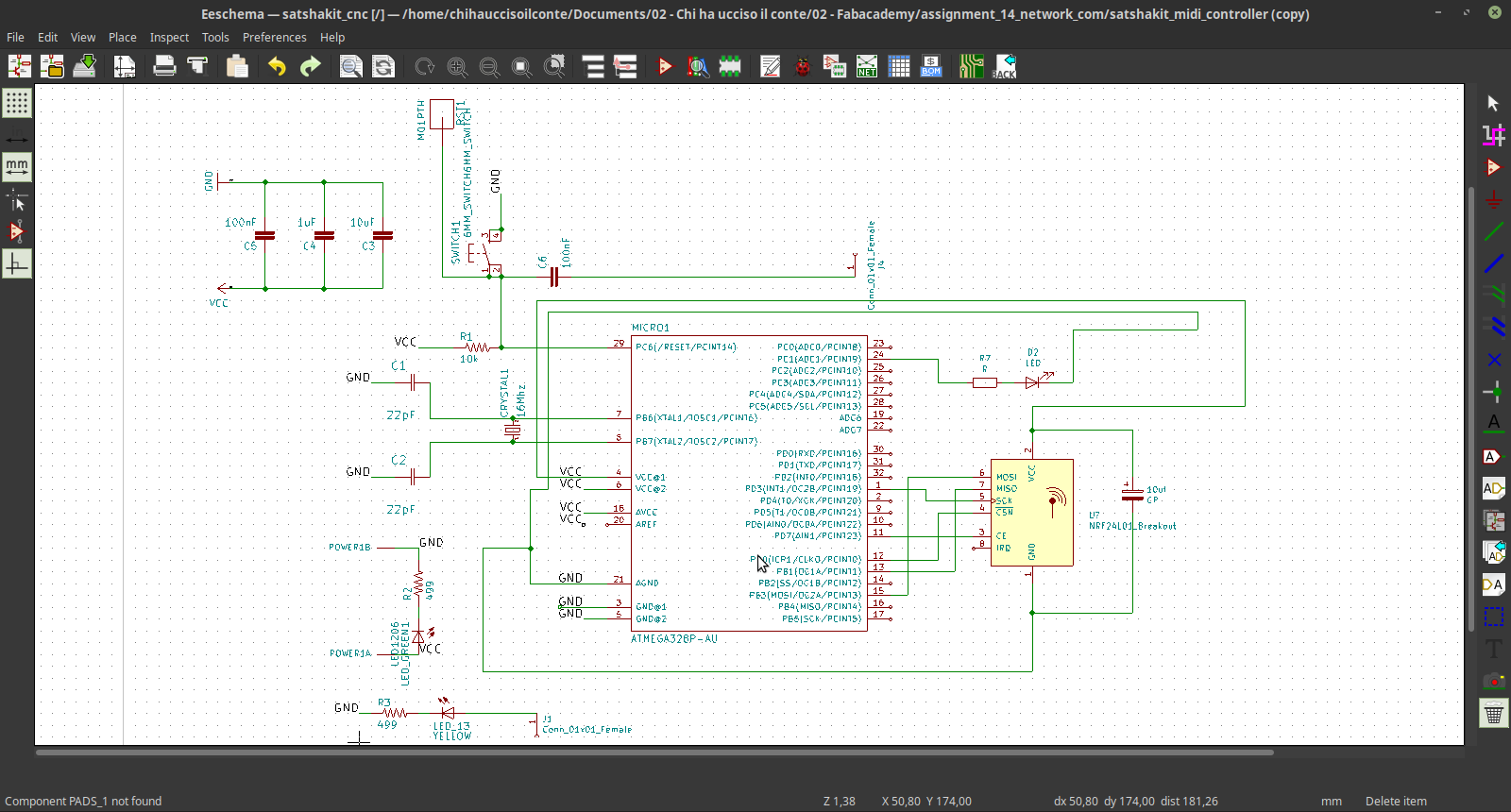Switch units to inches
This screenshot has width=1511, height=812.
tap(17, 135)
